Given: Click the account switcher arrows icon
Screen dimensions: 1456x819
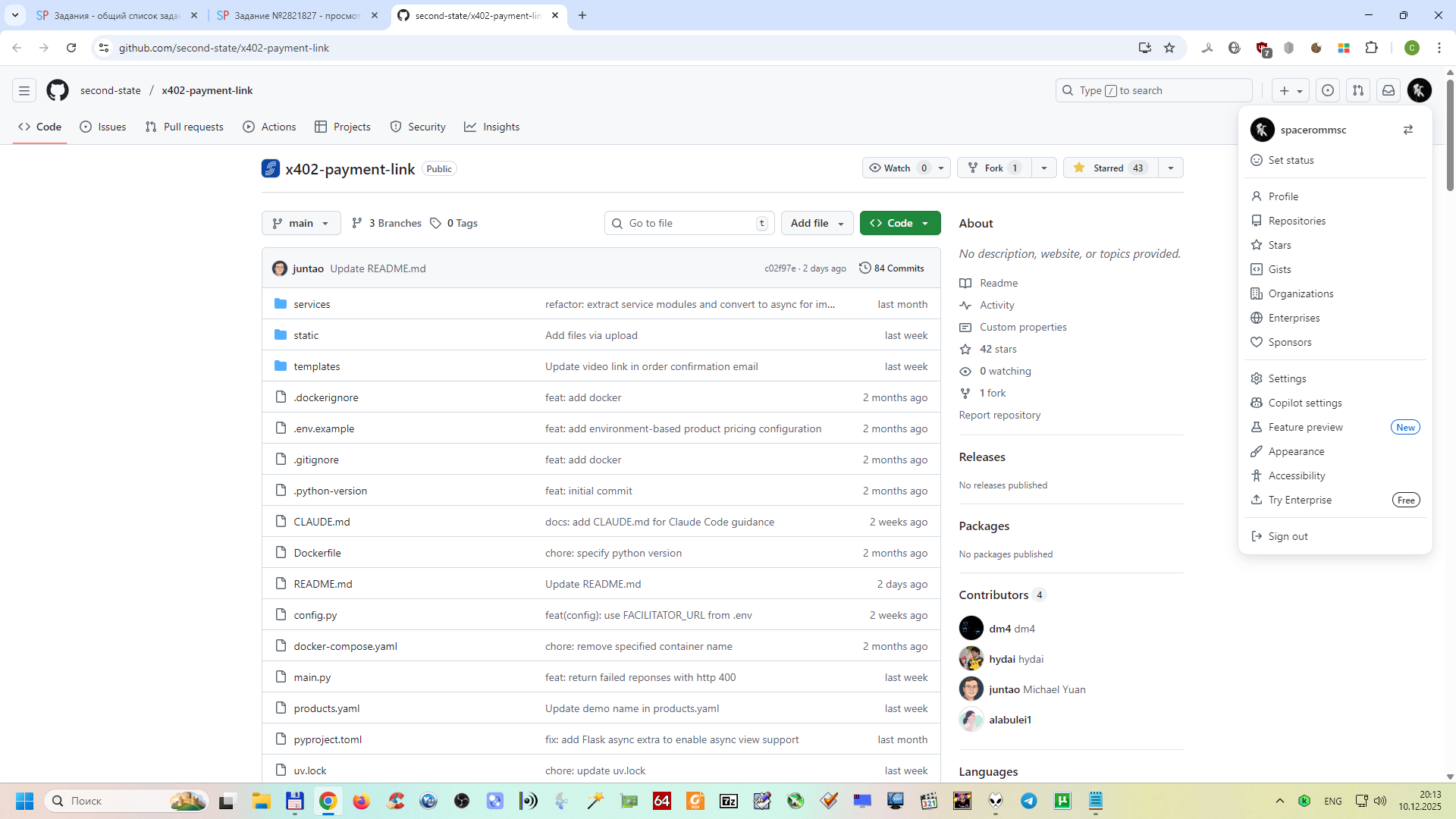Looking at the screenshot, I should pos(1408,130).
